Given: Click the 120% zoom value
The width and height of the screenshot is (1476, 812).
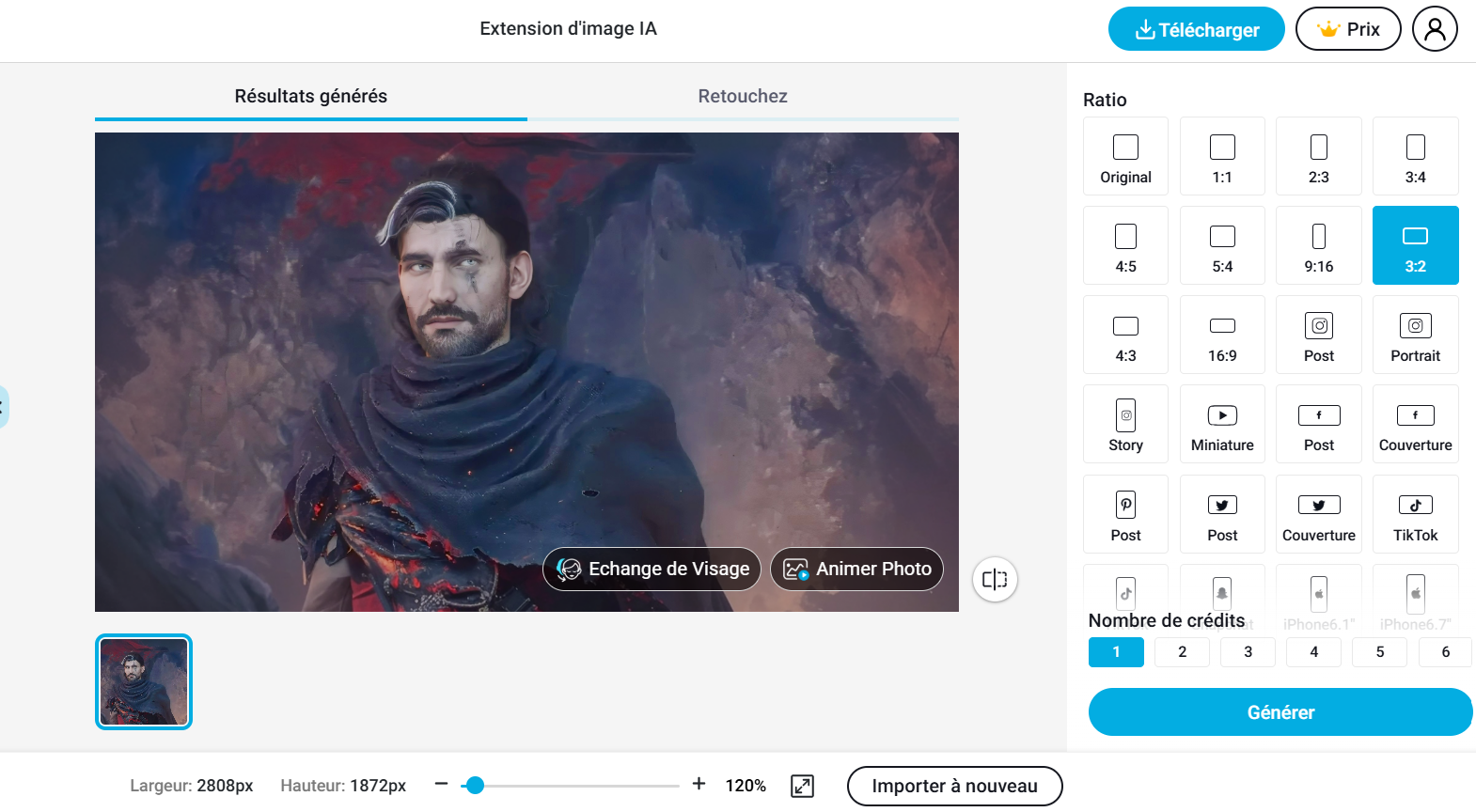Looking at the screenshot, I should (x=746, y=786).
